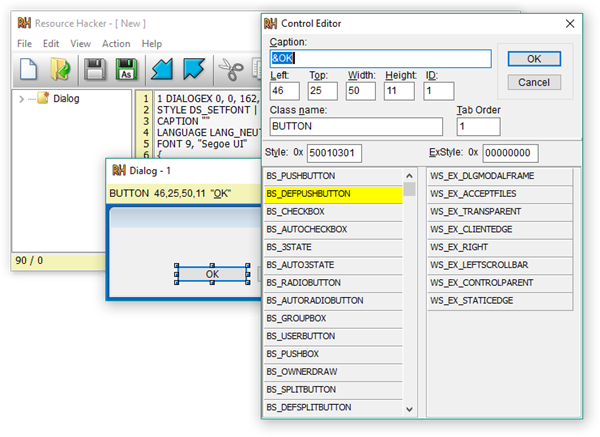Click the Control Editor title bar logo
This screenshot has height=437, width=600.
(270, 23)
